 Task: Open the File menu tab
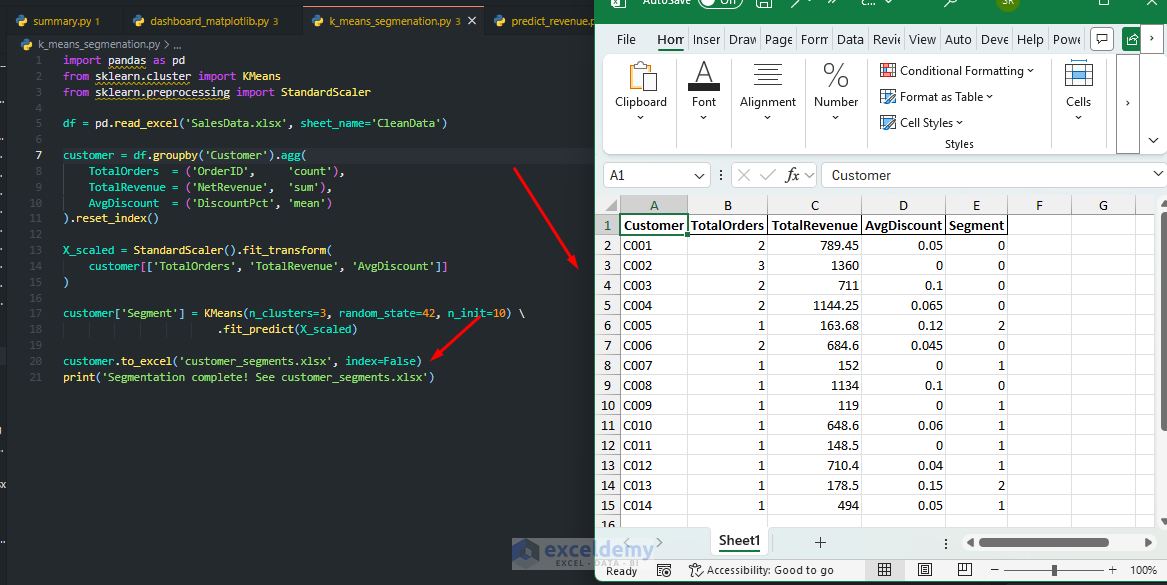click(627, 39)
